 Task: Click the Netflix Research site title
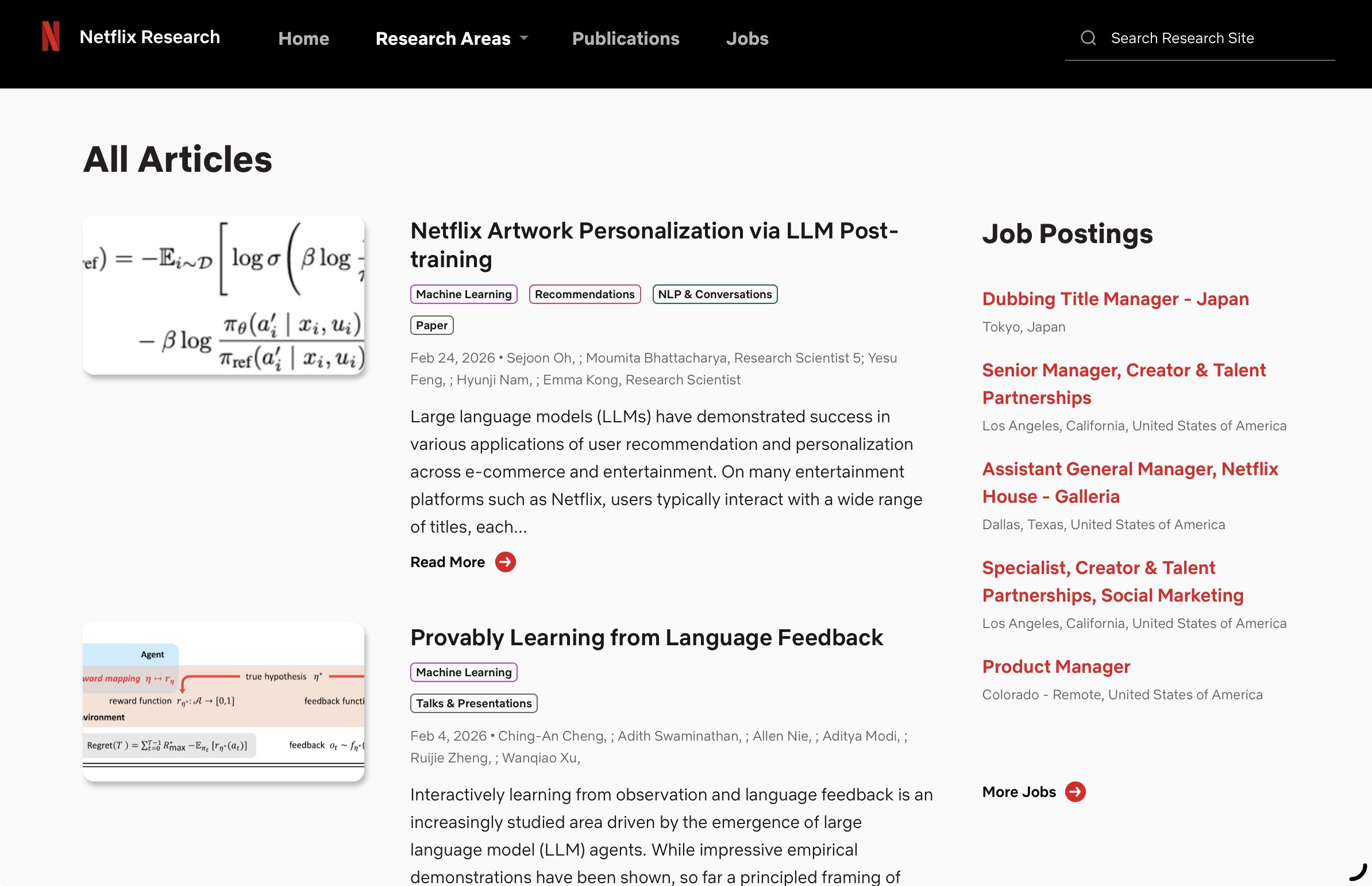(149, 37)
